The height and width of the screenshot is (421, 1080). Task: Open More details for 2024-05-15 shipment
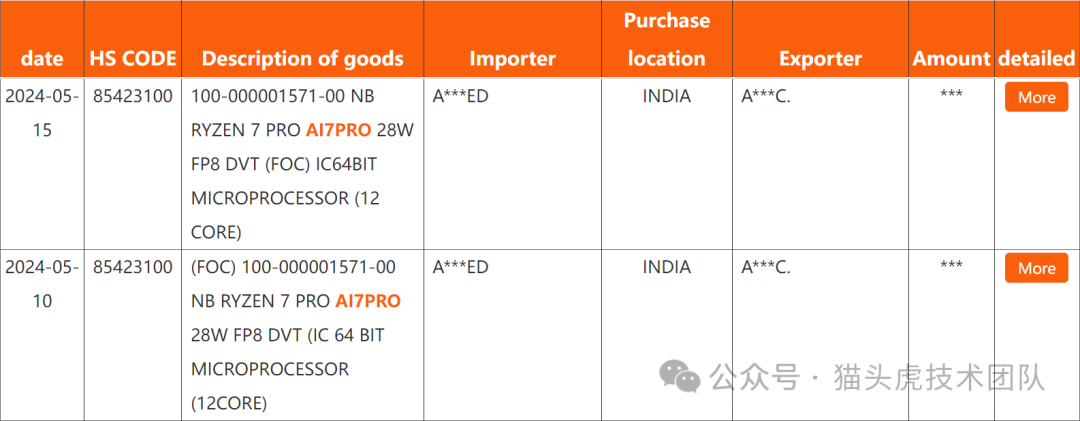click(x=1036, y=97)
